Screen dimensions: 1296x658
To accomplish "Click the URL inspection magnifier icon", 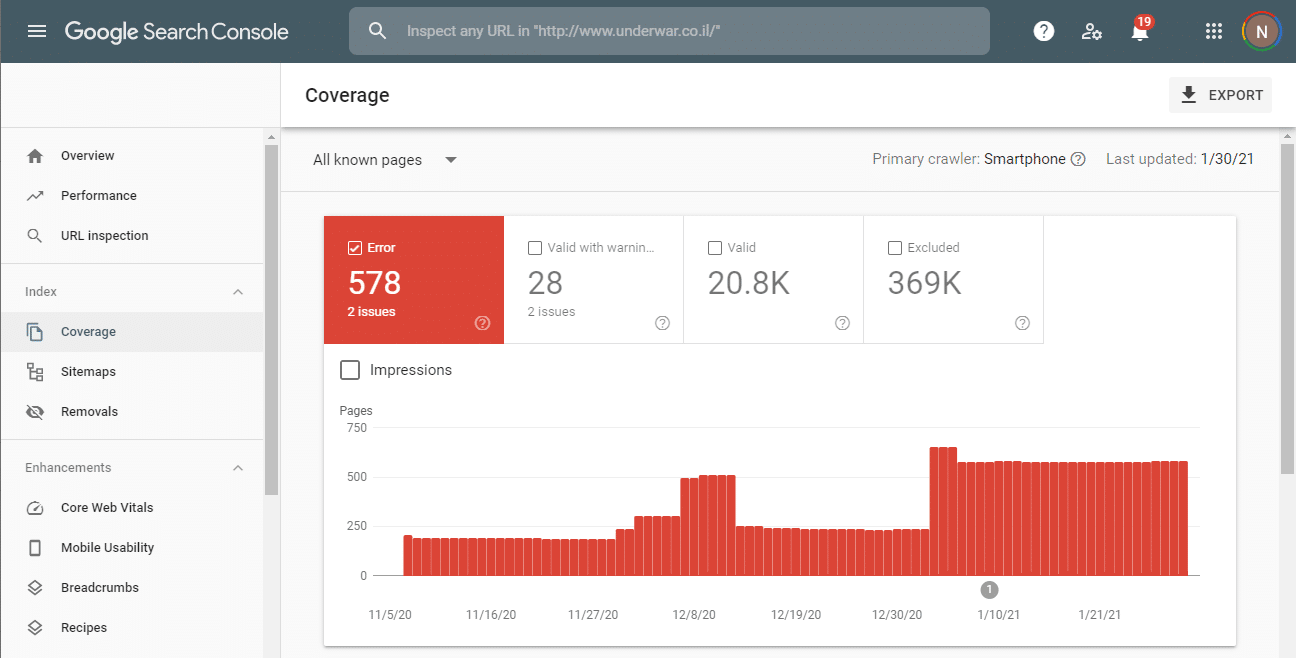I will point(35,236).
